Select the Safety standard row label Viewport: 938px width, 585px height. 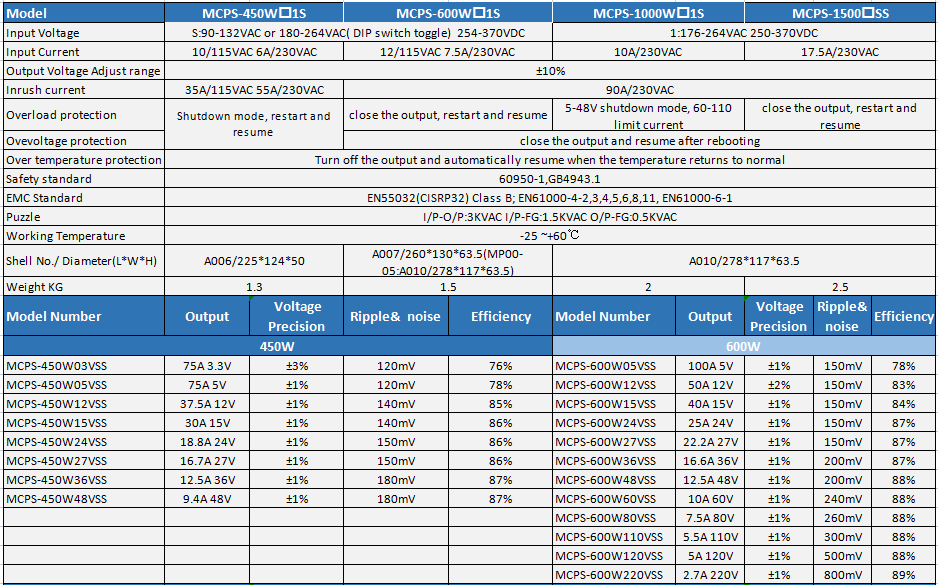tap(82, 179)
